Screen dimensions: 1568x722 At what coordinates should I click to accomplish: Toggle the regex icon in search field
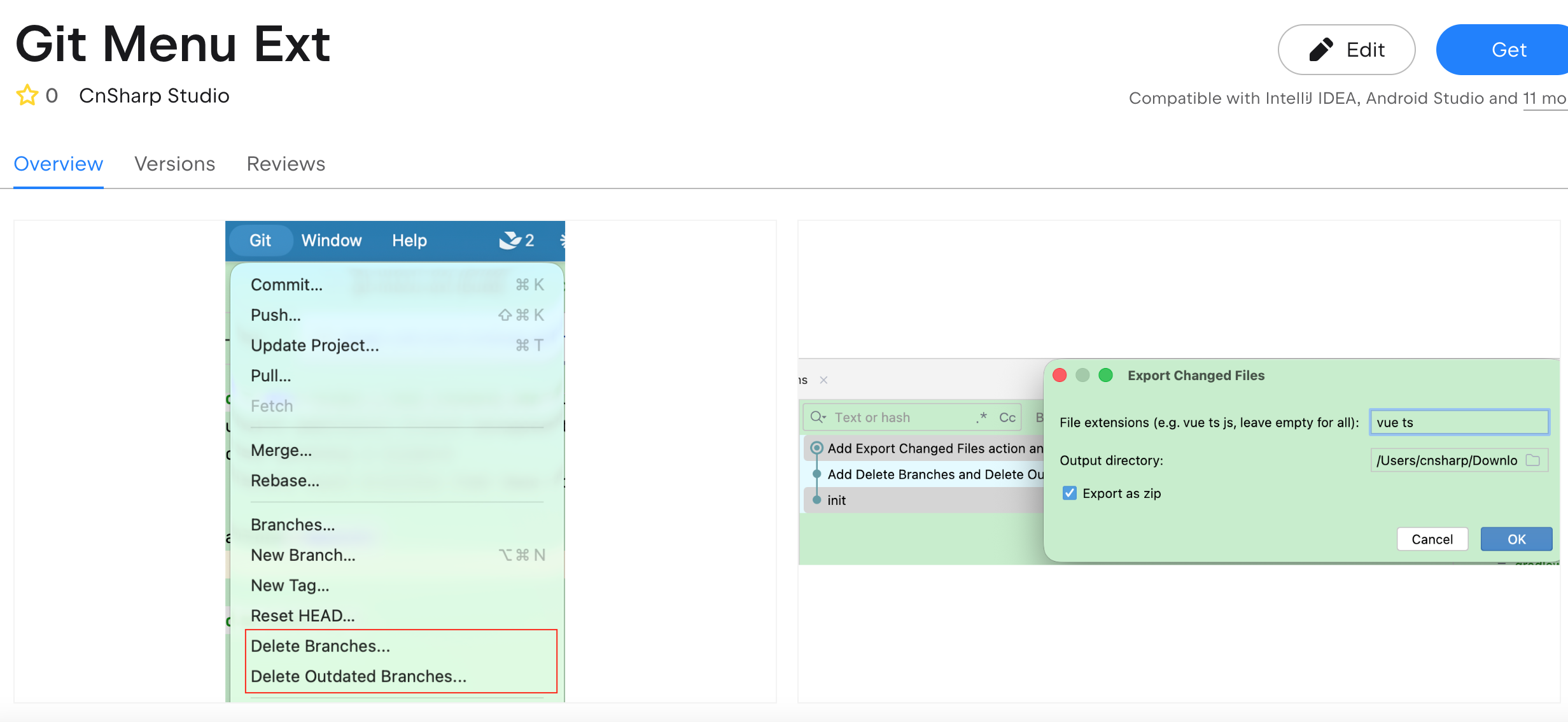pyautogui.click(x=982, y=417)
